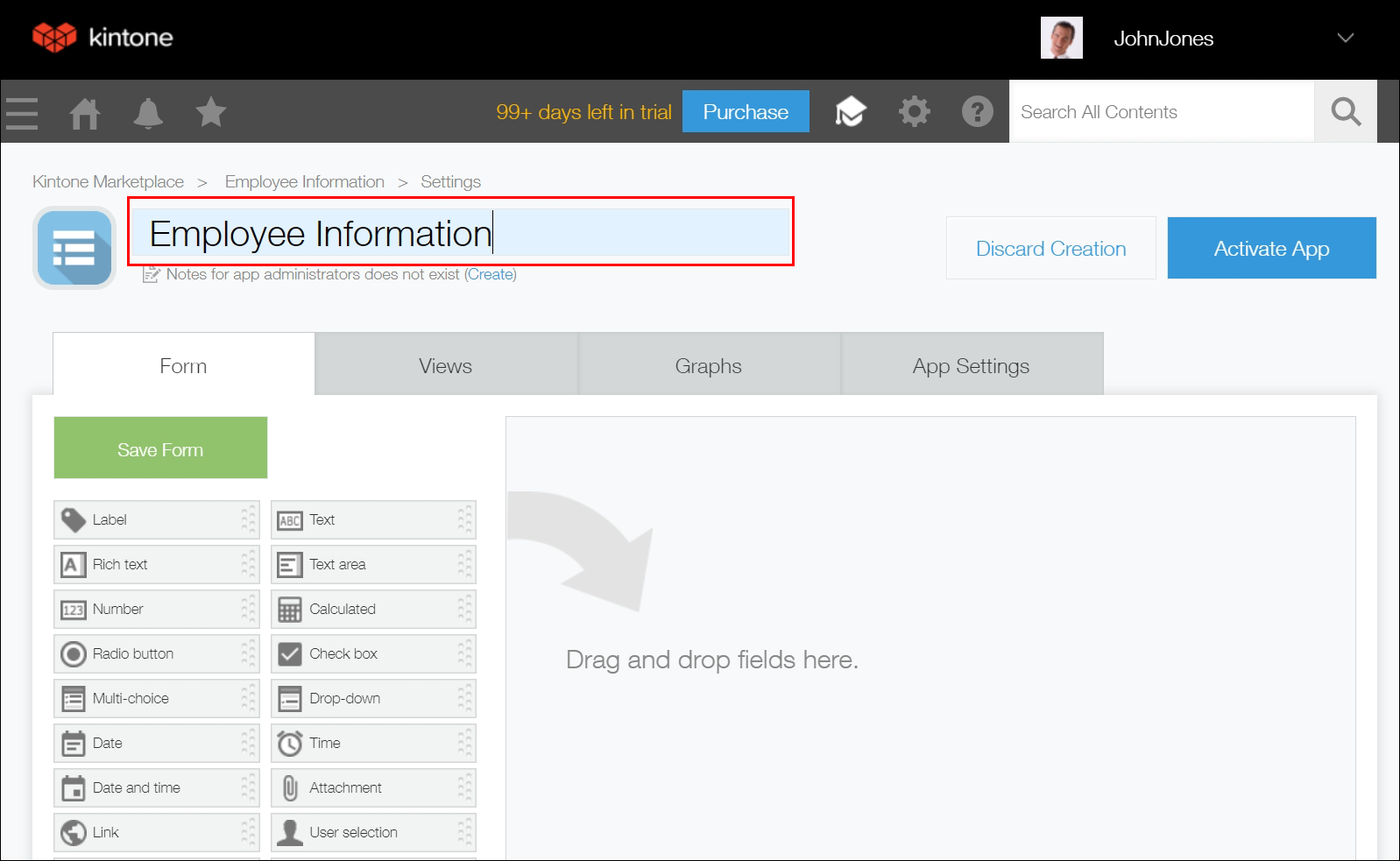Expand the JohnJones user menu arrow
The width and height of the screenshot is (1400, 861).
1345,39
